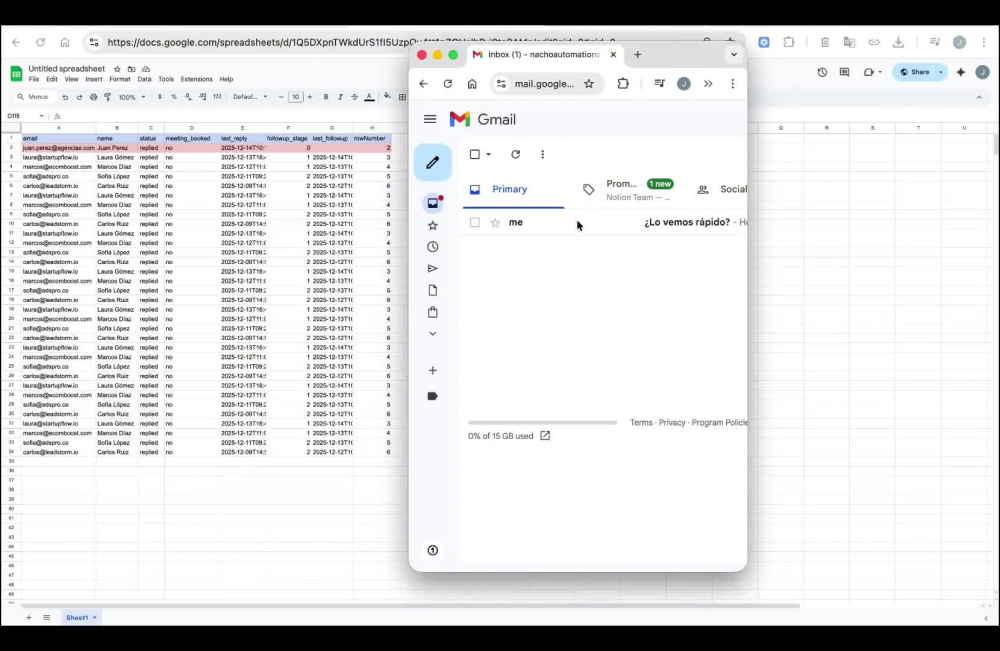Open Starred in the Gmail sidebar
Image resolution: width=1000 pixels, height=651 pixels.
click(x=433, y=225)
